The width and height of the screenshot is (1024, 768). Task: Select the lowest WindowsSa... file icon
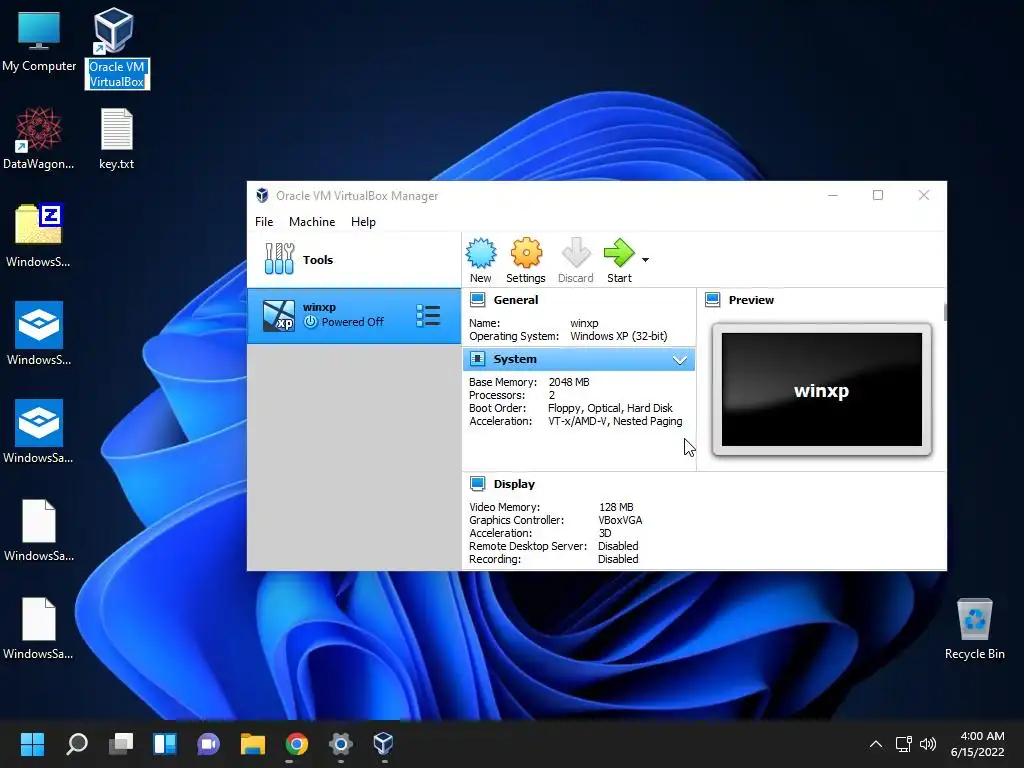click(x=39, y=628)
